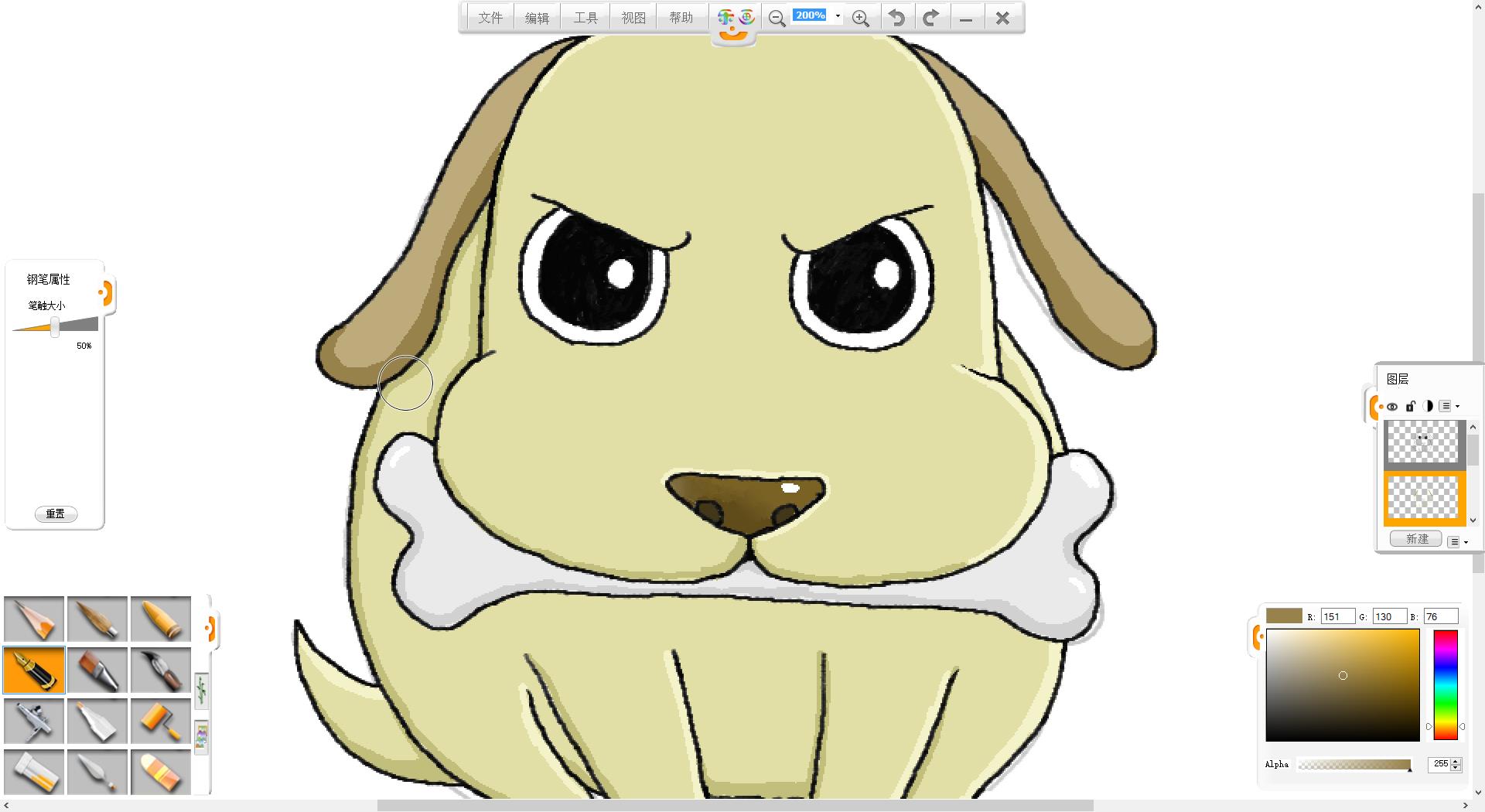Click 新建 to create new layer
The height and width of the screenshot is (812, 1485).
point(1416,539)
